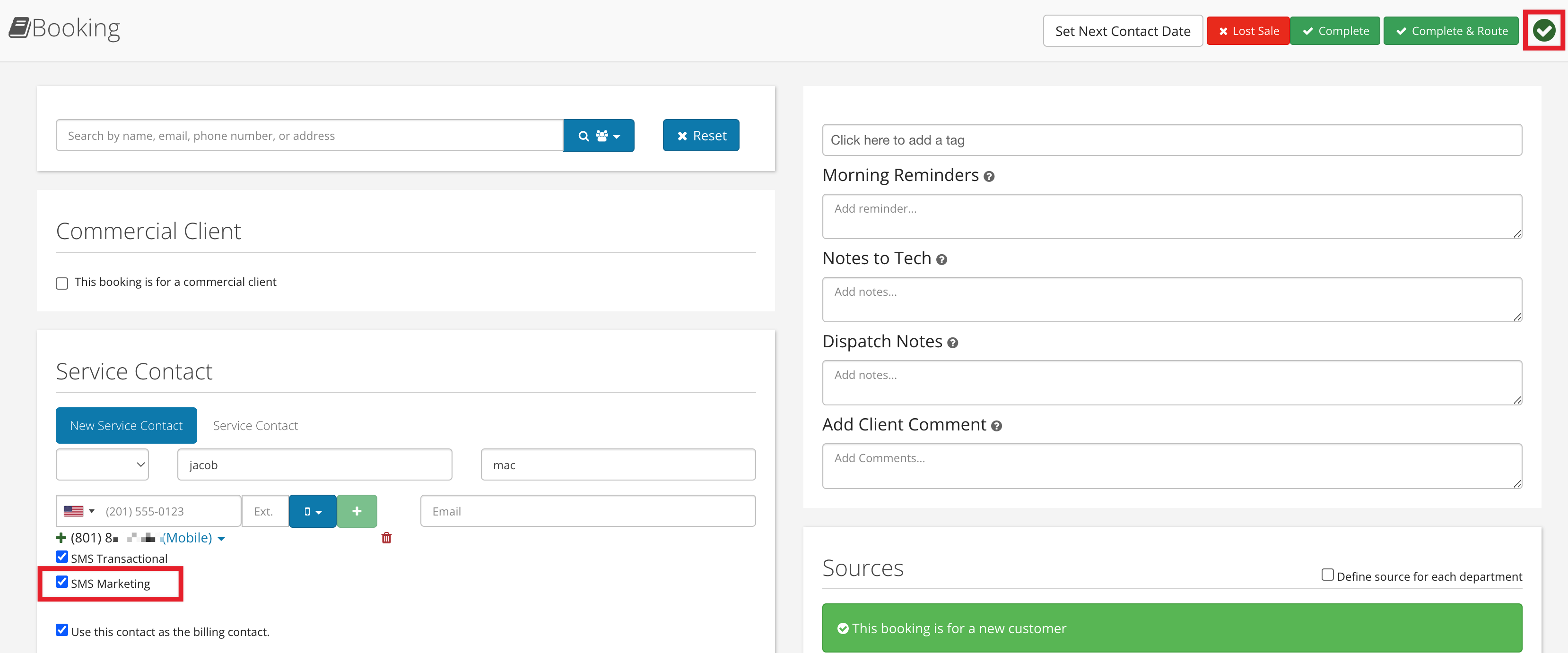Viewport: 1568px width, 653px height.
Task: Click the Notes to Tech help icon
Action: [x=941, y=260]
